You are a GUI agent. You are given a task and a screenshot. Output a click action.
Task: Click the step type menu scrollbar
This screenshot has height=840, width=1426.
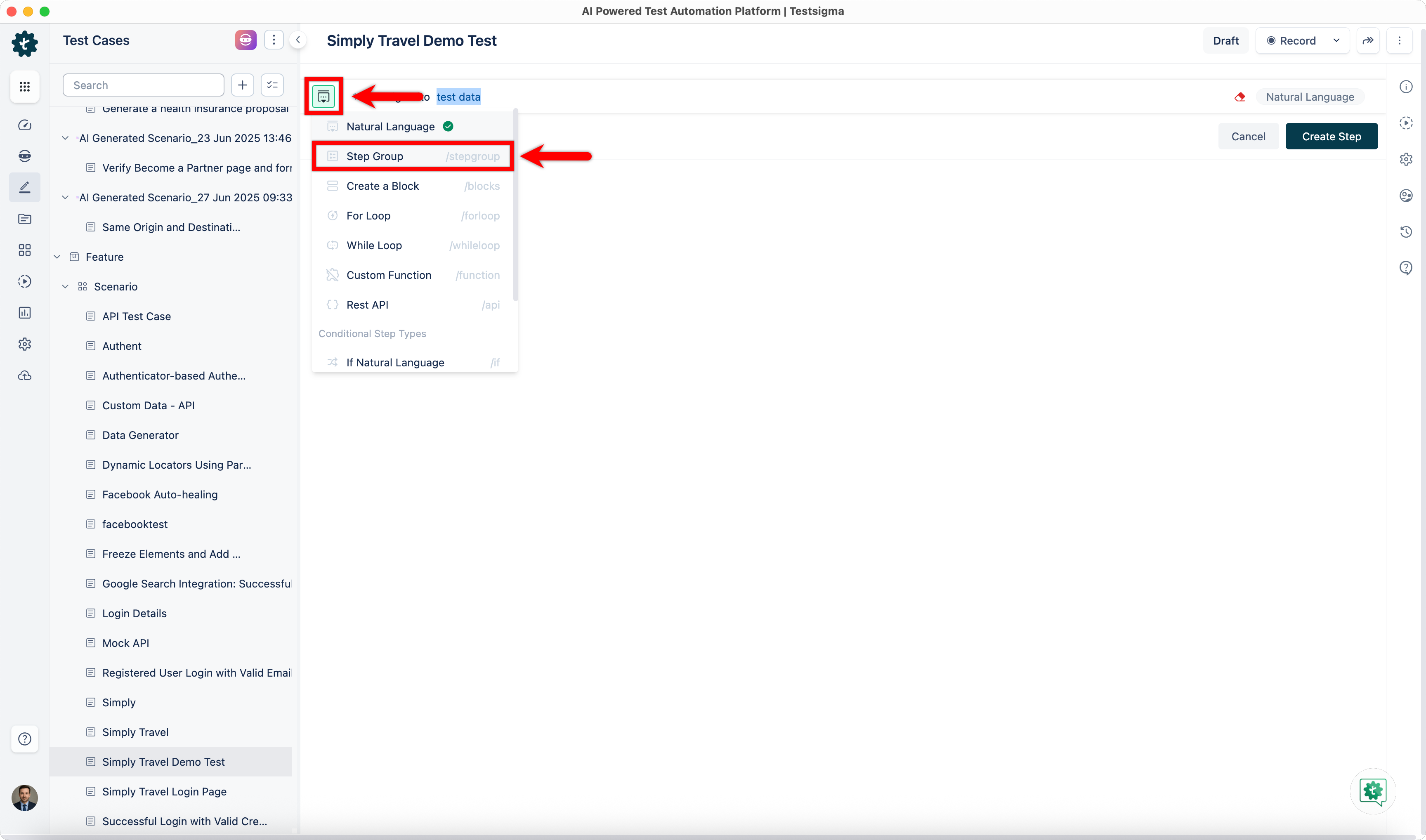pyautogui.click(x=515, y=205)
